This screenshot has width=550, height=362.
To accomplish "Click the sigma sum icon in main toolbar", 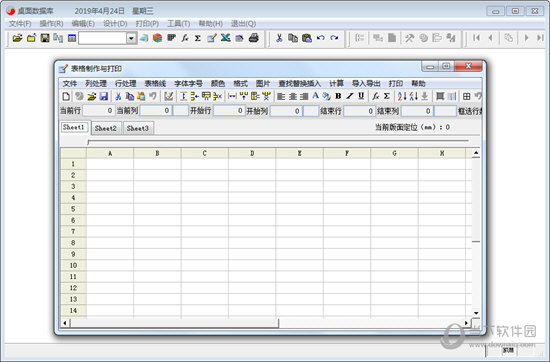I will (x=198, y=38).
